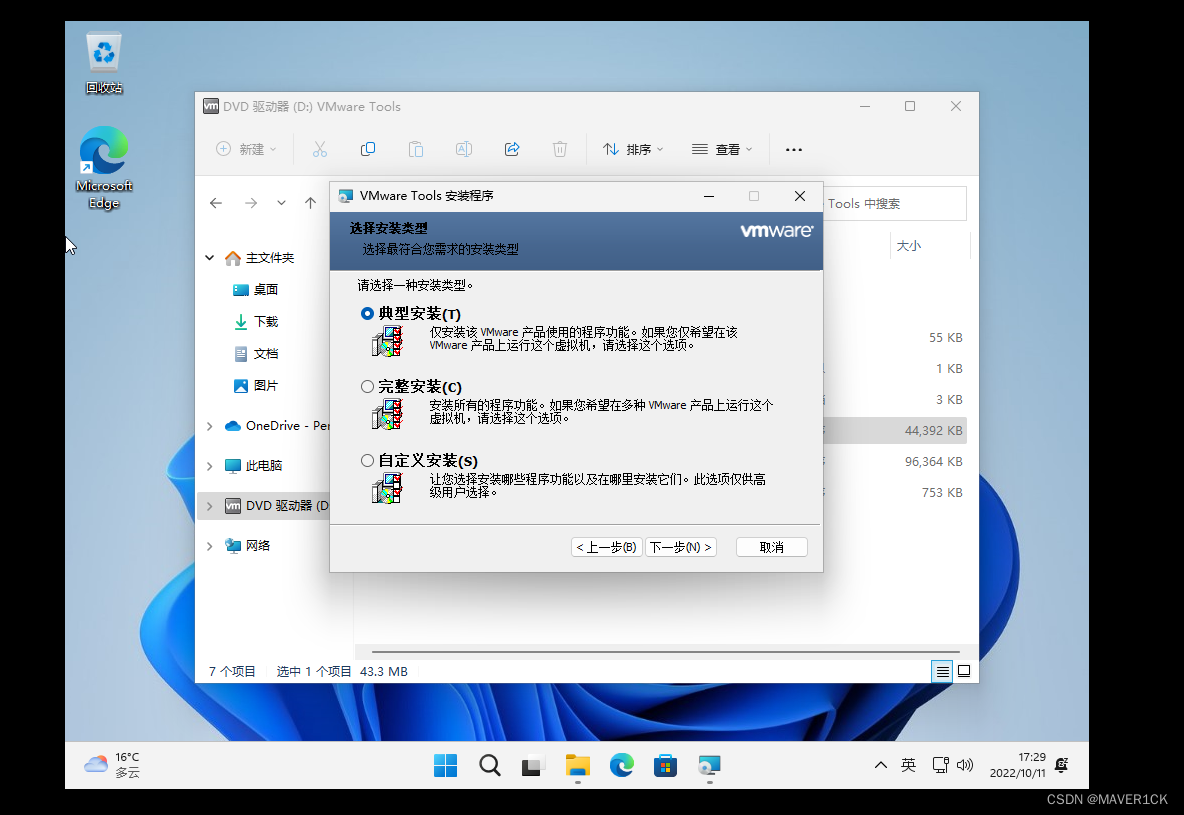Image resolution: width=1184 pixels, height=815 pixels.
Task: Click the Tools 中搜索 search box
Action: pos(894,204)
